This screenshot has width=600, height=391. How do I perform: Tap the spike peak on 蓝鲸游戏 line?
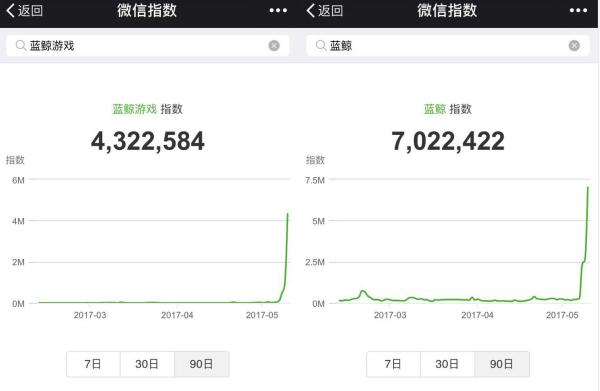(x=287, y=214)
